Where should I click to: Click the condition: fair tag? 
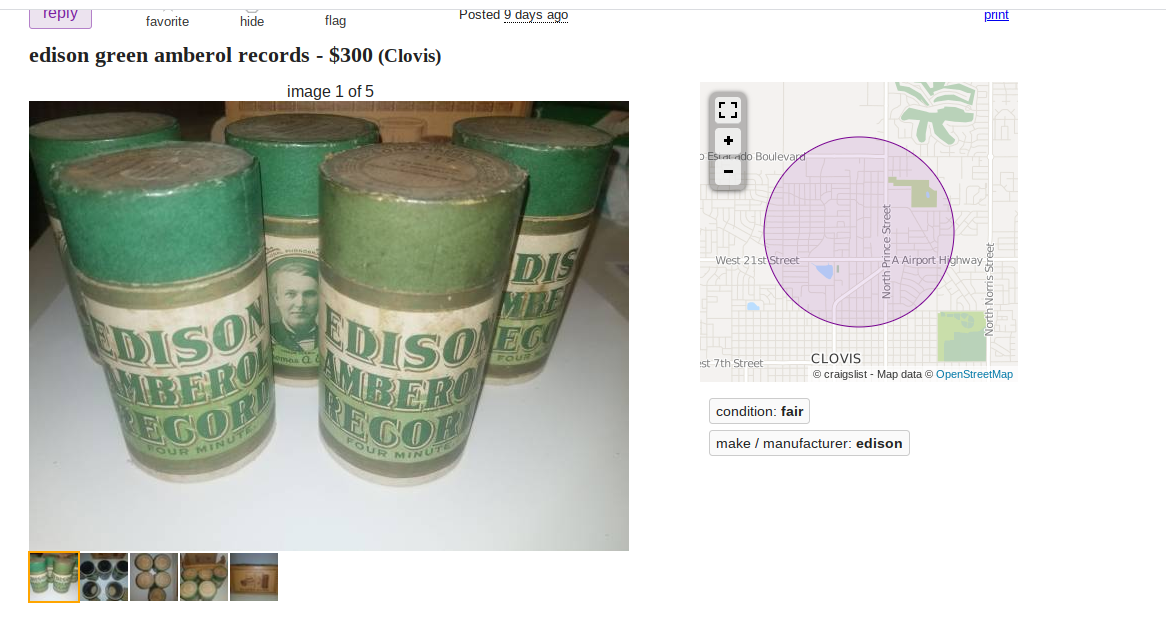pyautogui.click(x=759, y=411)
